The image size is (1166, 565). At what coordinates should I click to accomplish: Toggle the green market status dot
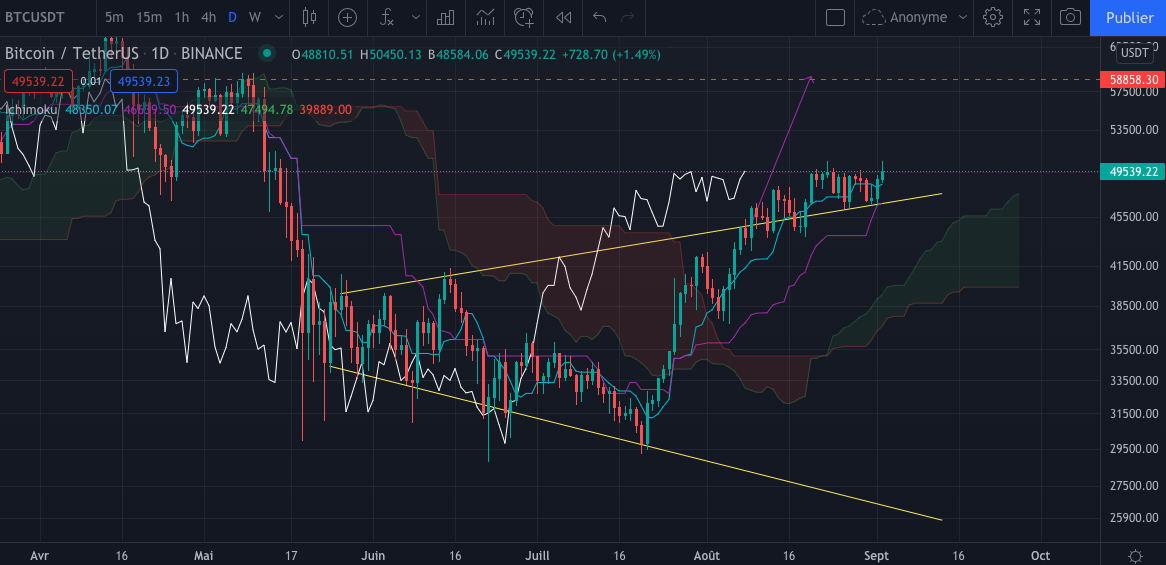point(266,54)
